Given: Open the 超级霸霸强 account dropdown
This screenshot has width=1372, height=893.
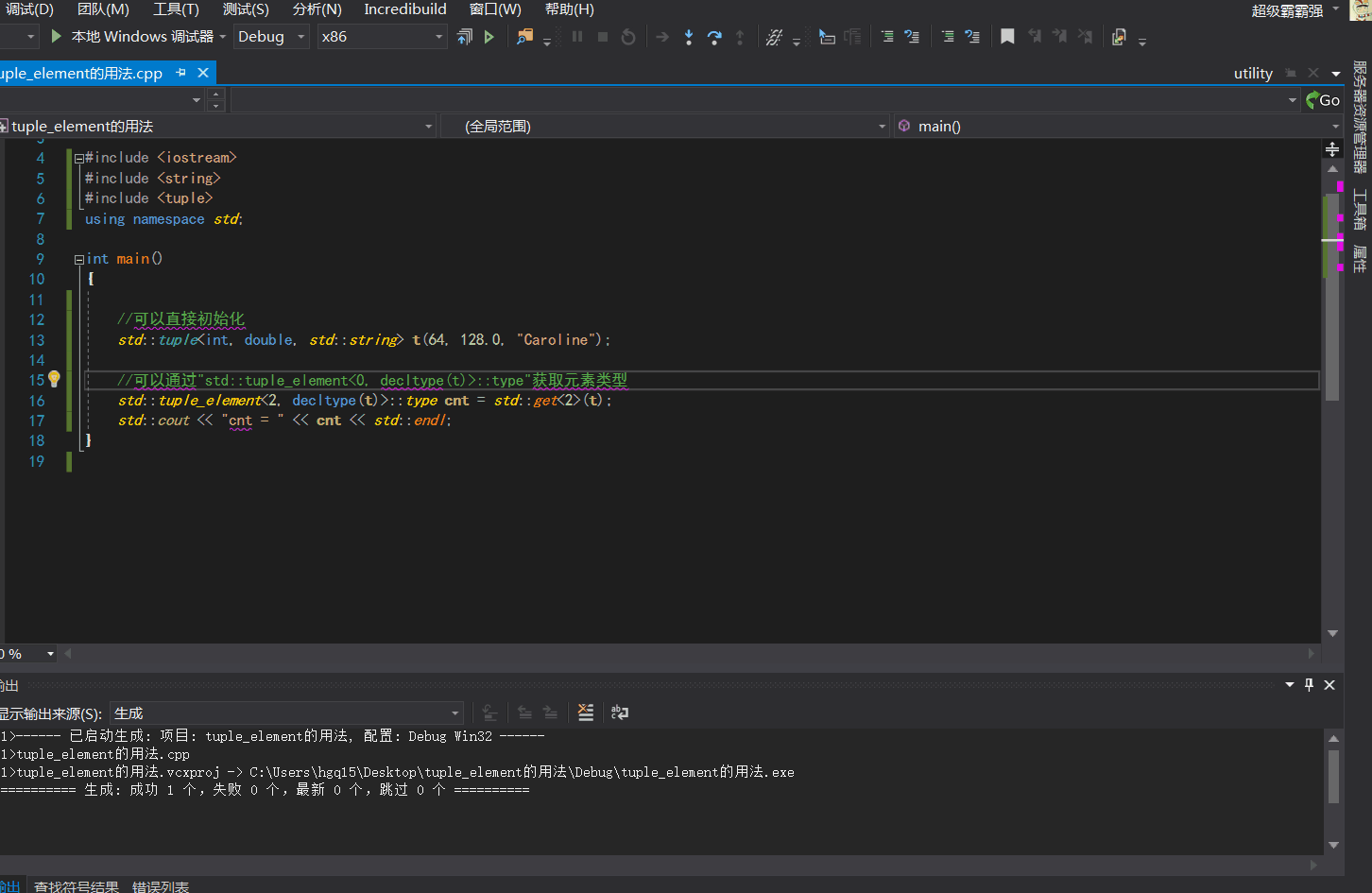Looking at the screenshot, I should [x=1295, y=10].
